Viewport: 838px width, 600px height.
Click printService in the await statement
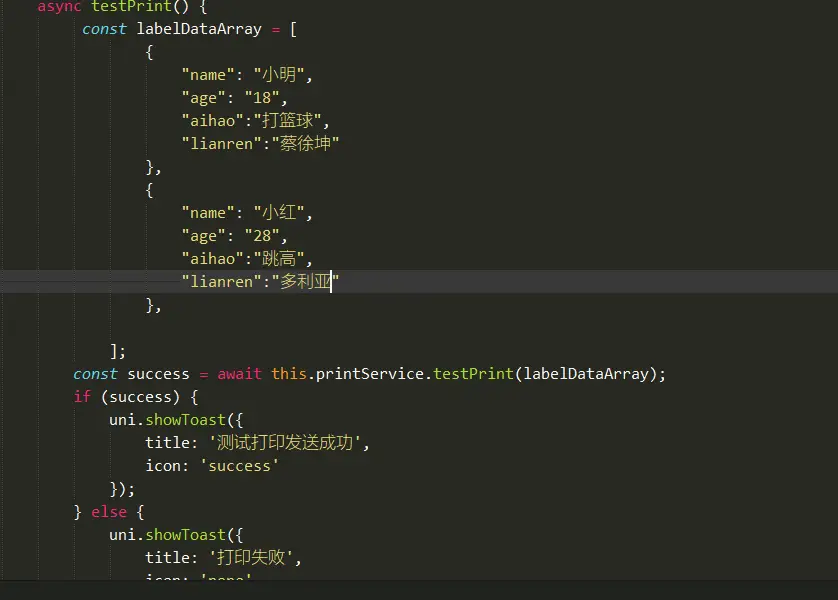[374, 374]
